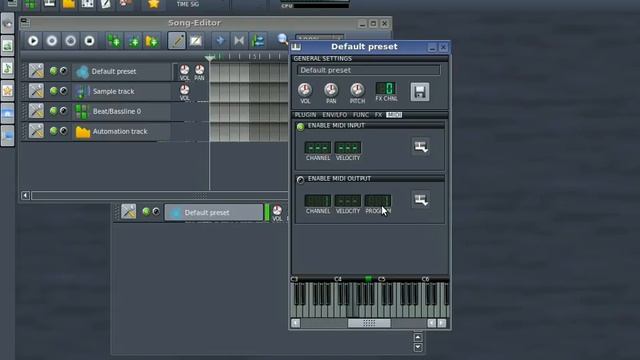Click the piano keyboard scrollbar handle

point(369,323)
